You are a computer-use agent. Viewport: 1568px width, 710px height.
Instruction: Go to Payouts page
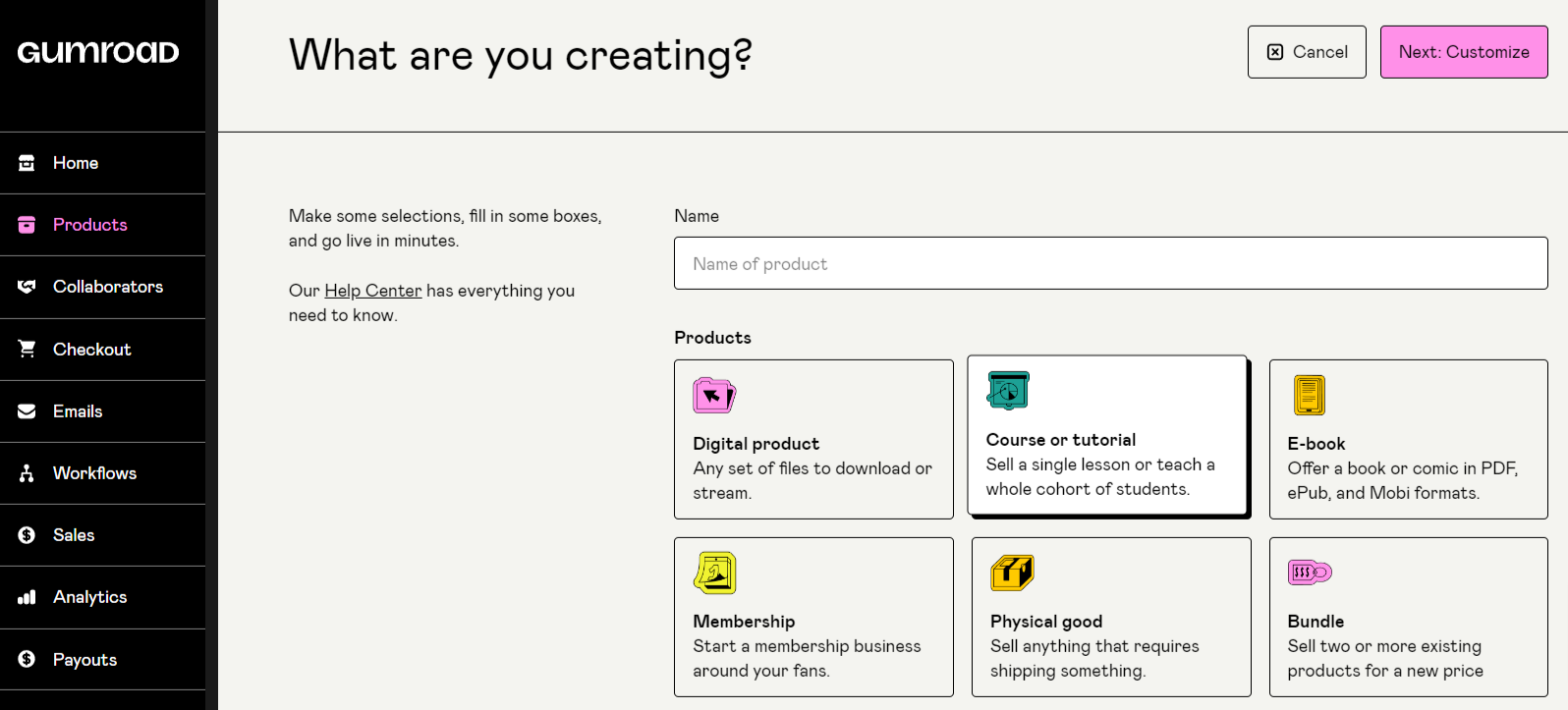tap(103, 660)
